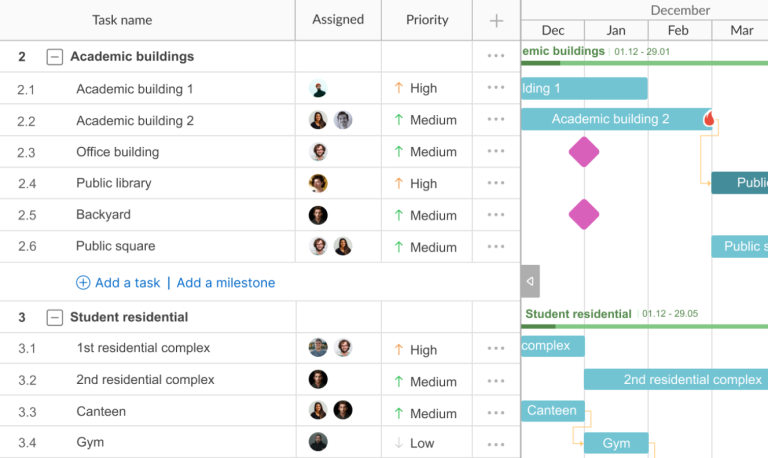The image size is (768, 458).
Task: Open Medium priority dropdown for Canteen
Action: [425, 413]
